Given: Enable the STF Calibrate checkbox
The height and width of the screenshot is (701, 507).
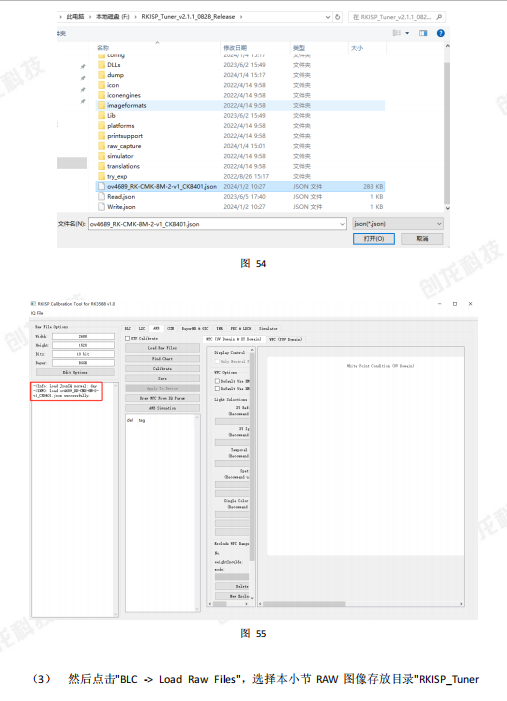Looking at the screenshot, I should [x=127, y=338].
